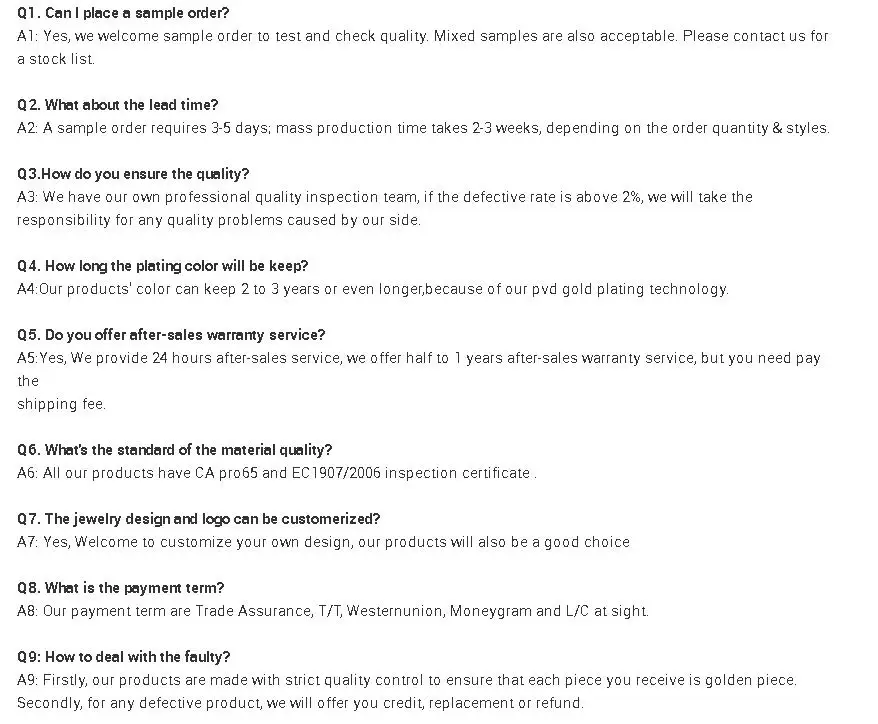Screen dimensions: 878x724
Task: Click the Q4 plating color question heading
Action: [x=163, y=266]
